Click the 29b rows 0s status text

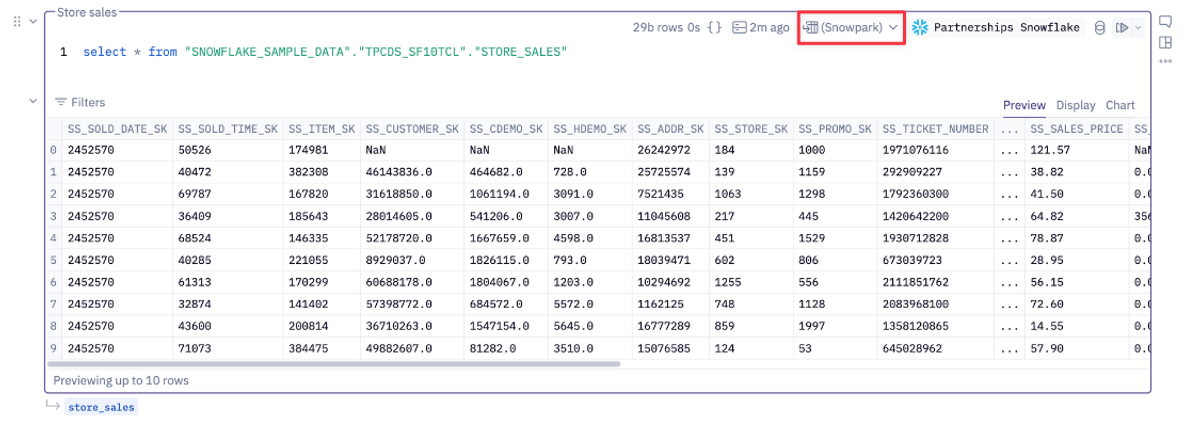coord(667,28)
